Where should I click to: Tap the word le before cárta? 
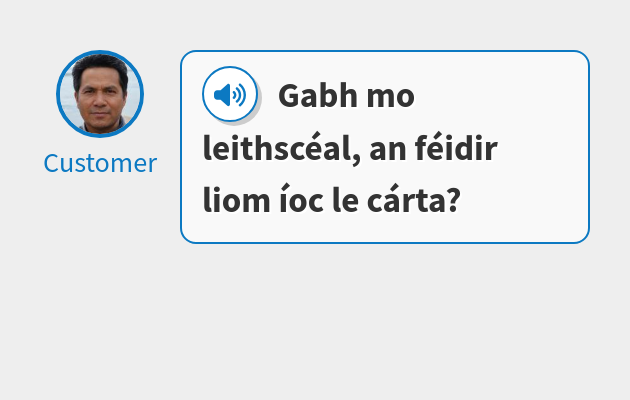[346, 199]
